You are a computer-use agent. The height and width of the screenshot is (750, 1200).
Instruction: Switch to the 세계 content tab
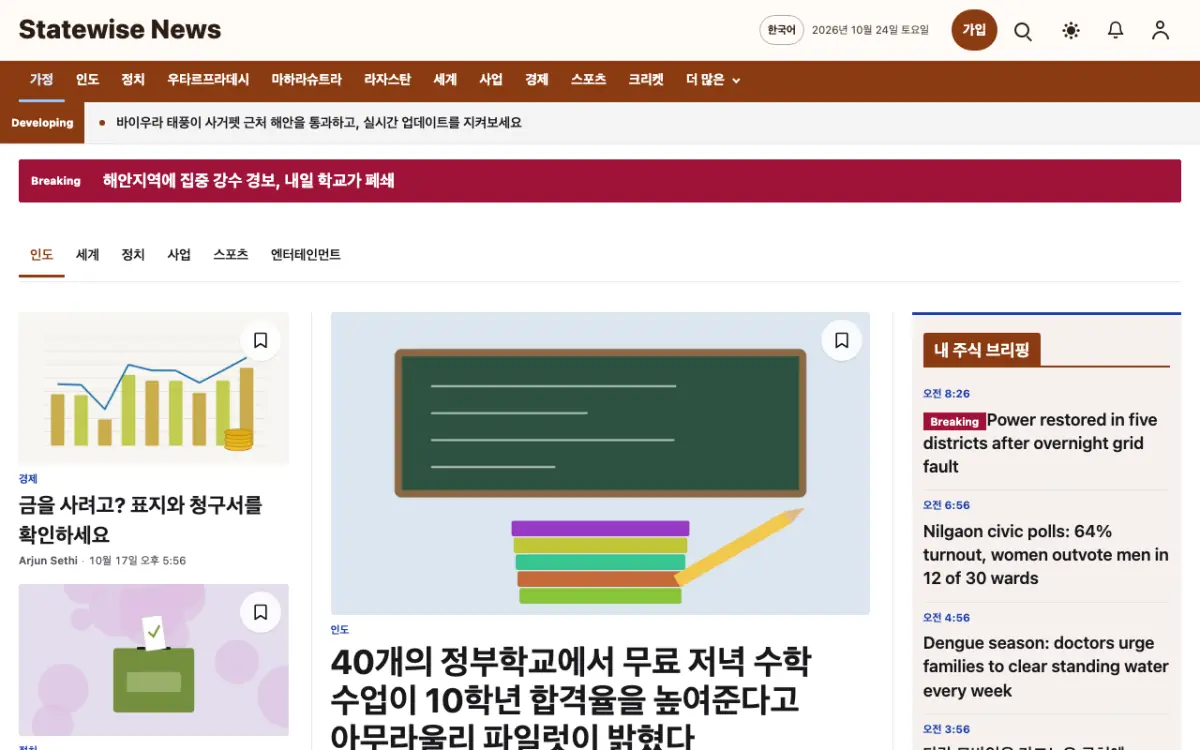[88, 255]
